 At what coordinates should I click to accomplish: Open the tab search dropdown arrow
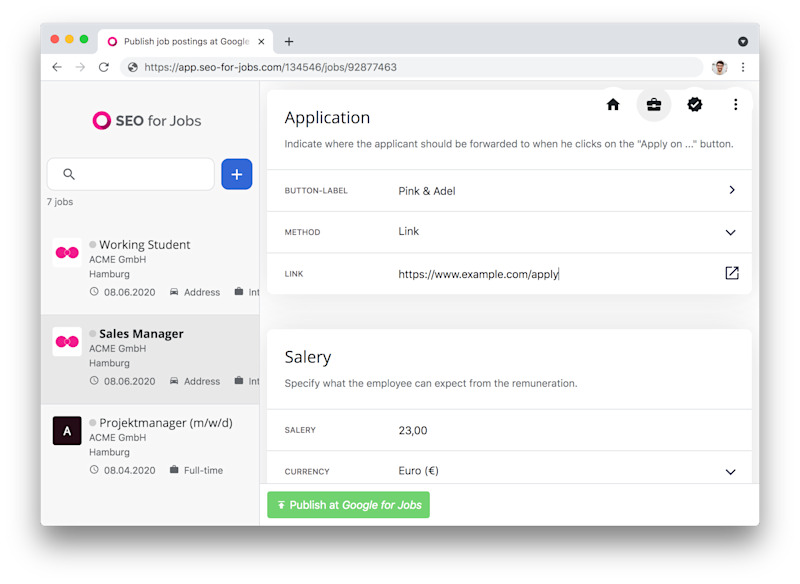click(x=743, y=41)
